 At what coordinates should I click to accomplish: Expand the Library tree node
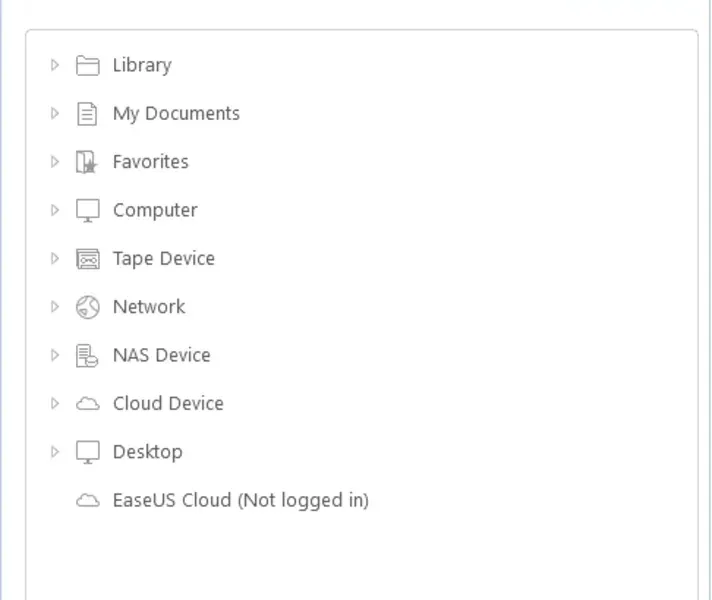pos(55,66)
